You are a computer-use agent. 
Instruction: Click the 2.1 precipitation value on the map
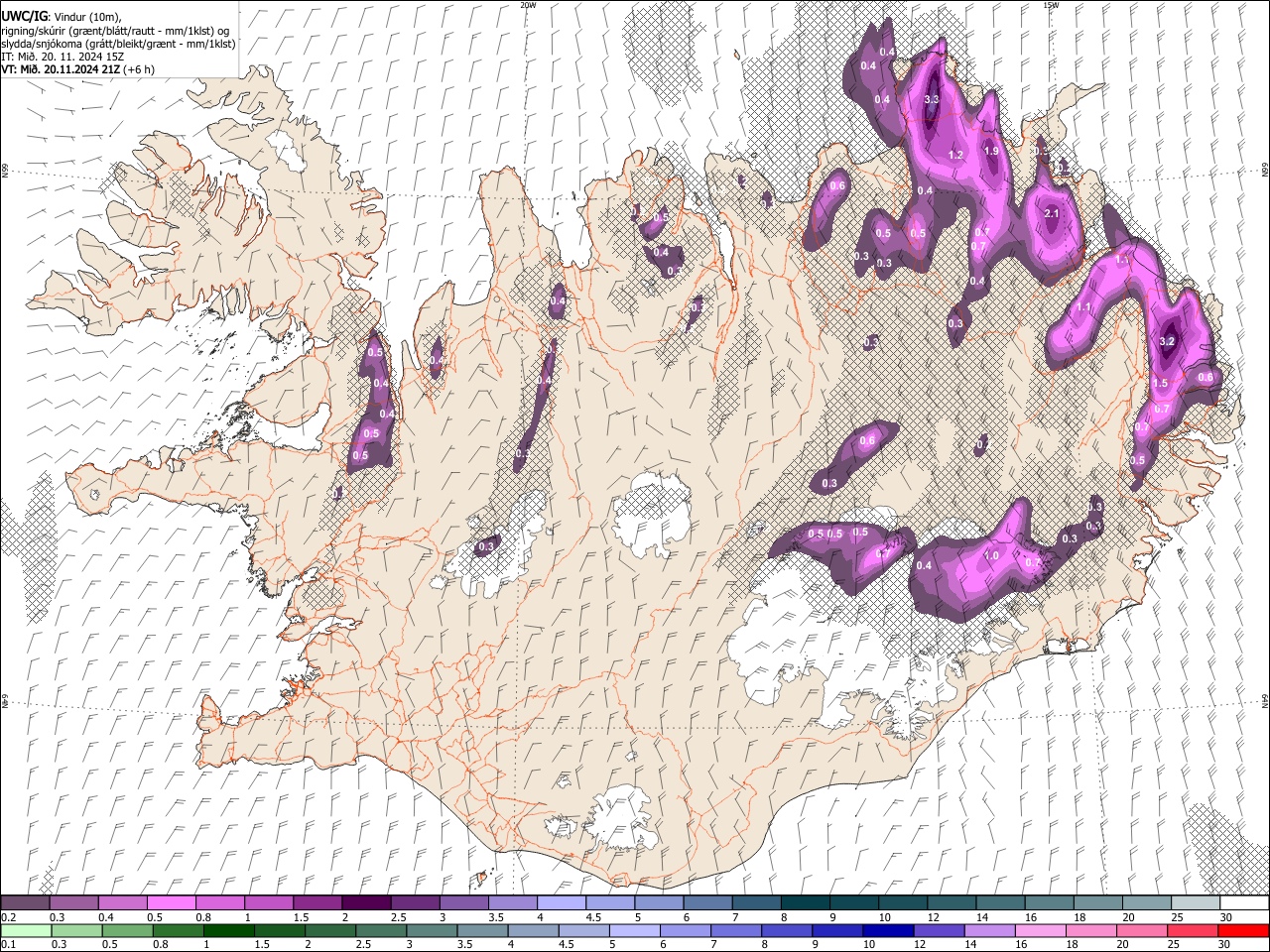pyautogui.click(x=1053, y=213)
